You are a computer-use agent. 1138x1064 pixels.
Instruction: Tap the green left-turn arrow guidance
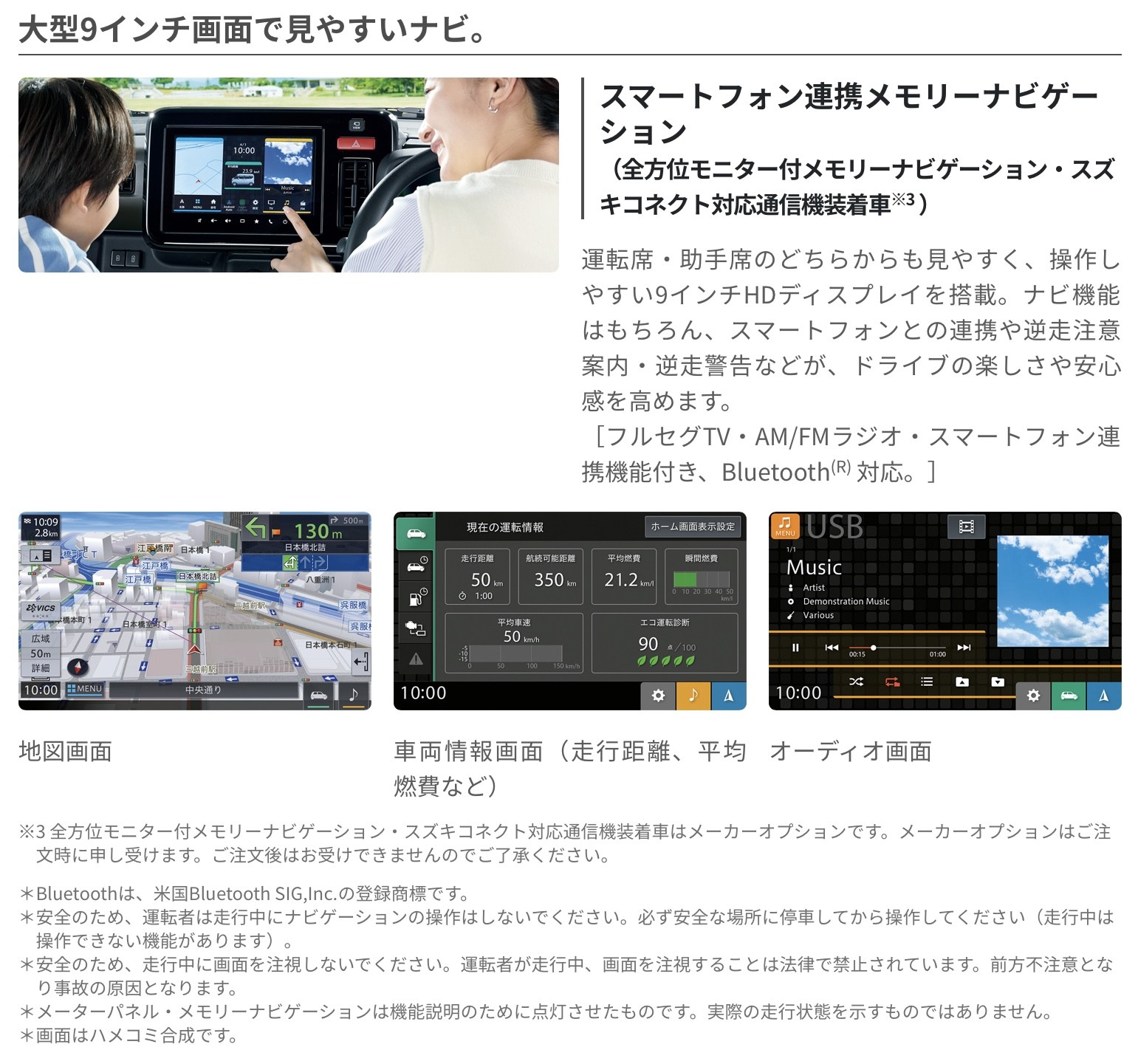[256, 529]
